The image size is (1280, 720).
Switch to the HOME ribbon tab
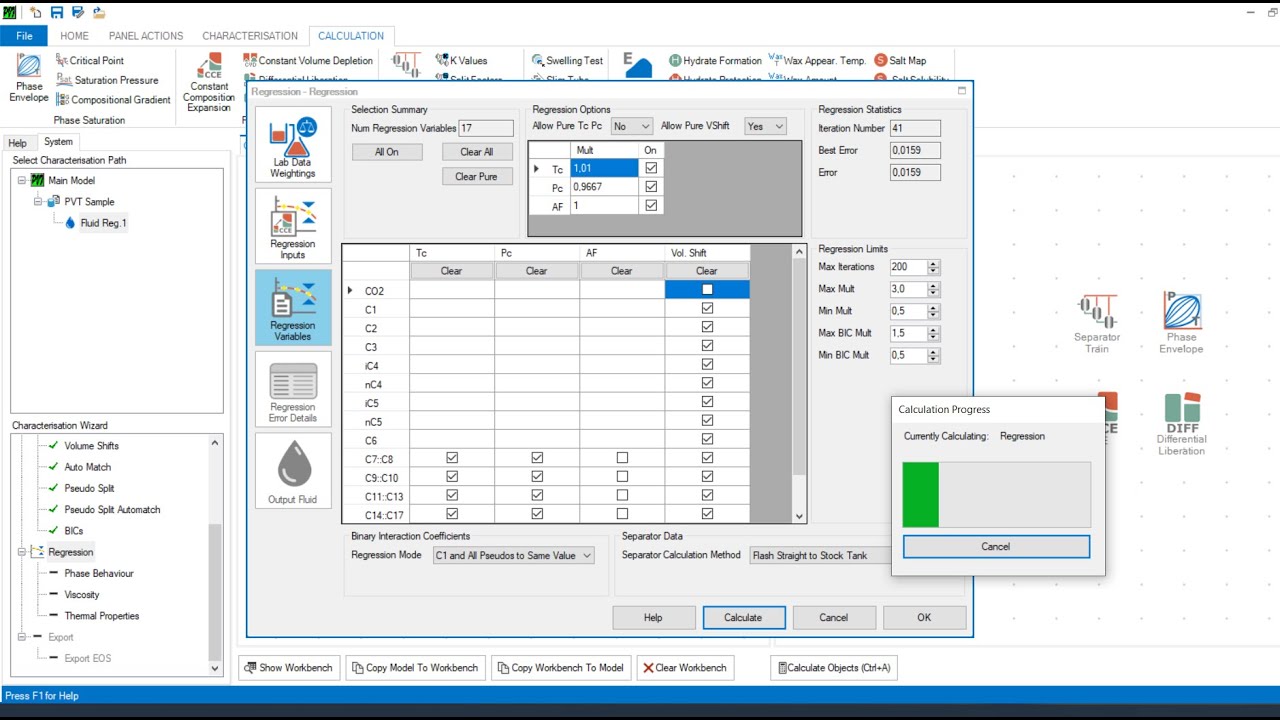[x=74, y=36]
